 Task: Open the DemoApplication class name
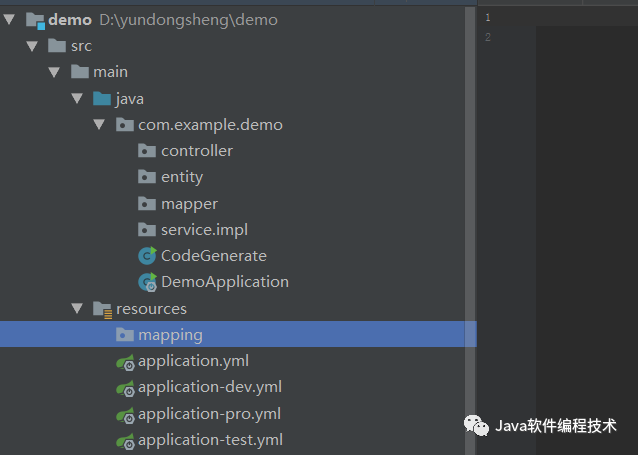point(225,282)
